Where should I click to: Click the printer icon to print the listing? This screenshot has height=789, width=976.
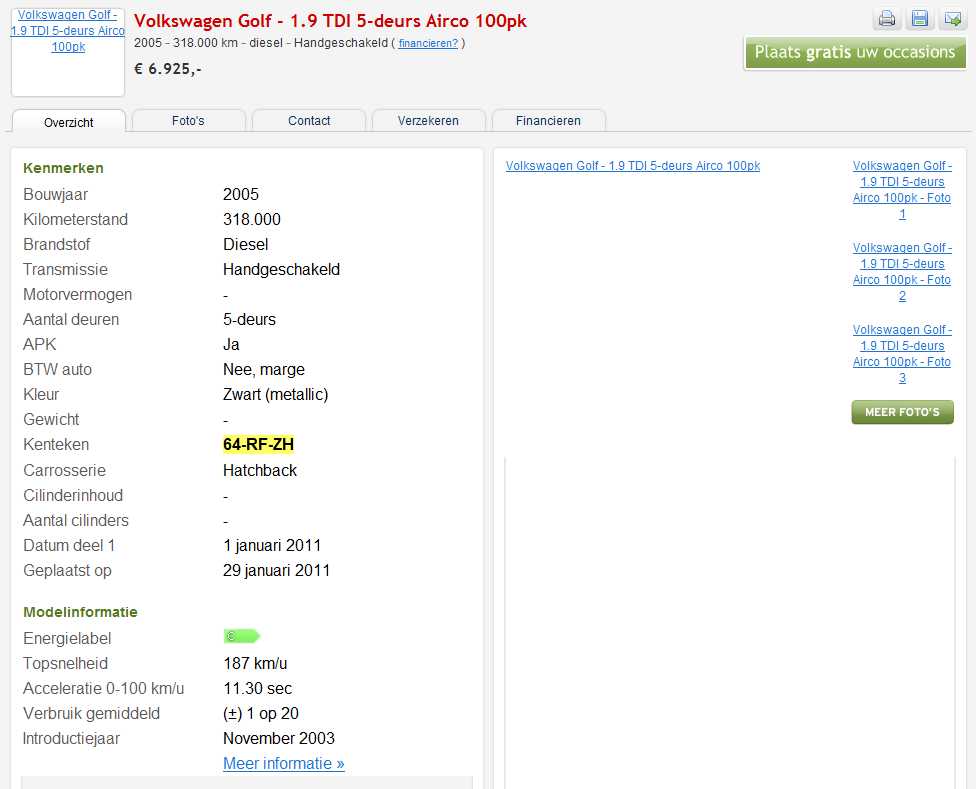886,19
